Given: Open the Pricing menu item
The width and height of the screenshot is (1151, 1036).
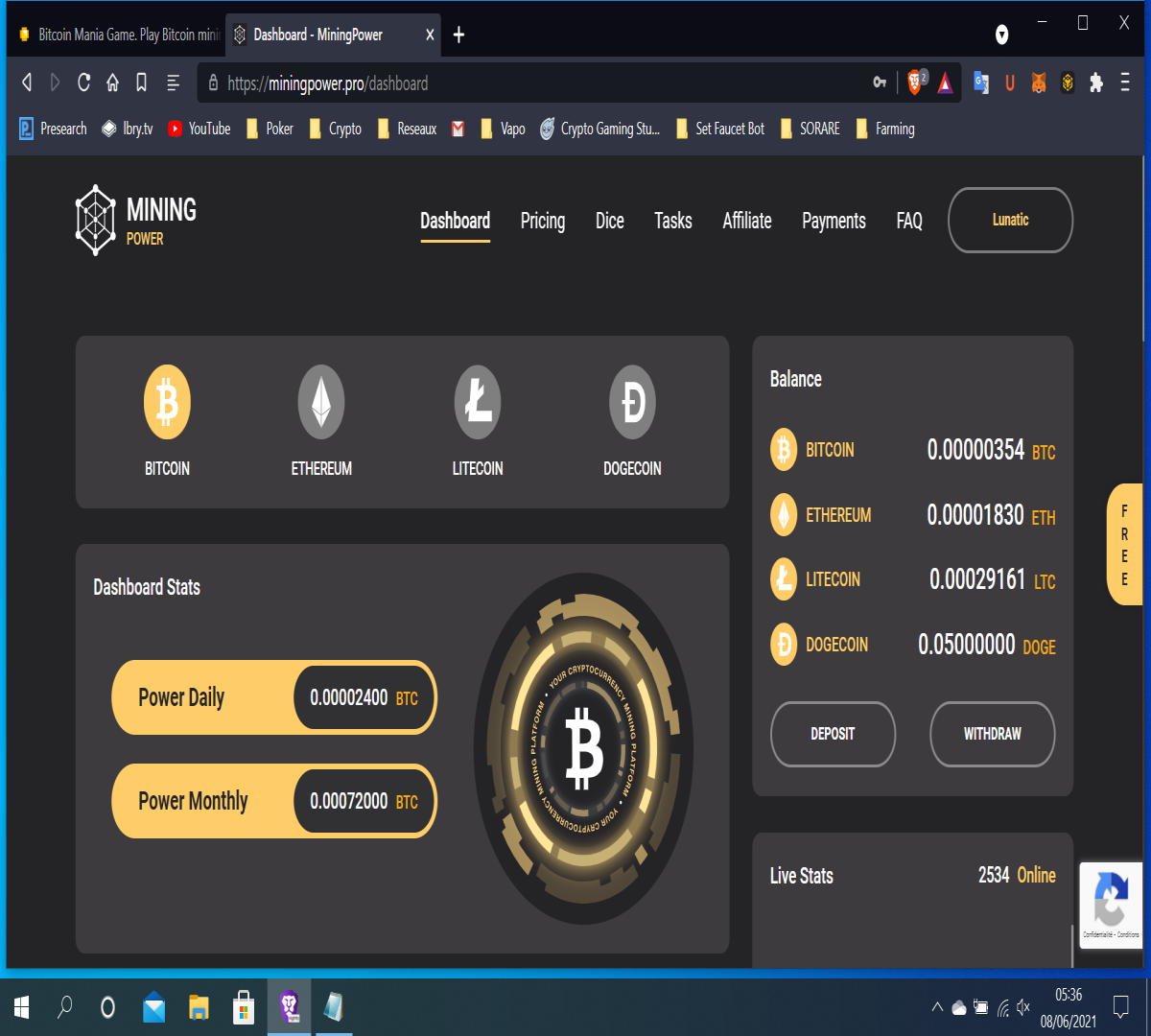Looking at the screenshot, I should 543,221.
